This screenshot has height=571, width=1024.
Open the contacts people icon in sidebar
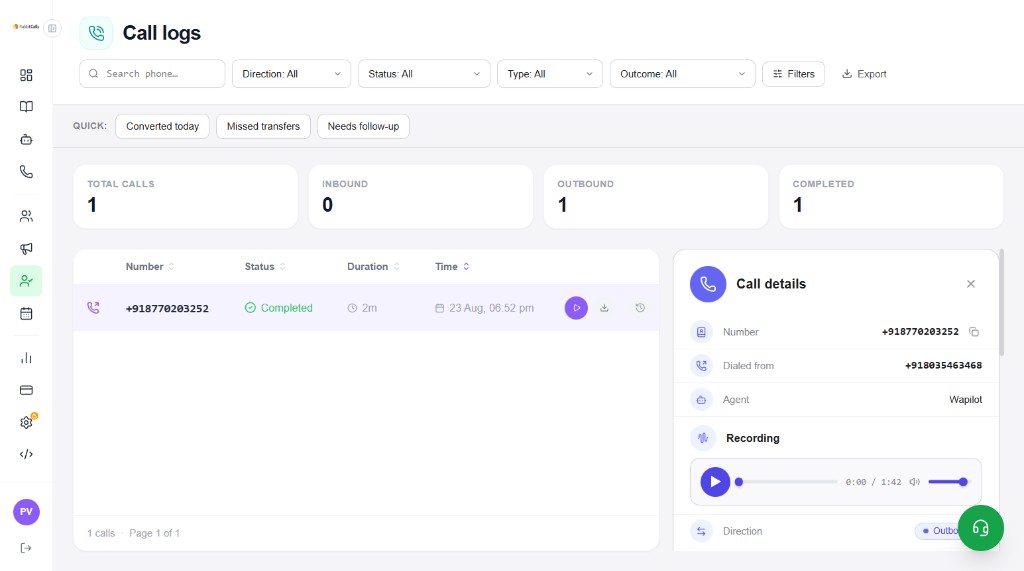[26, 216]
